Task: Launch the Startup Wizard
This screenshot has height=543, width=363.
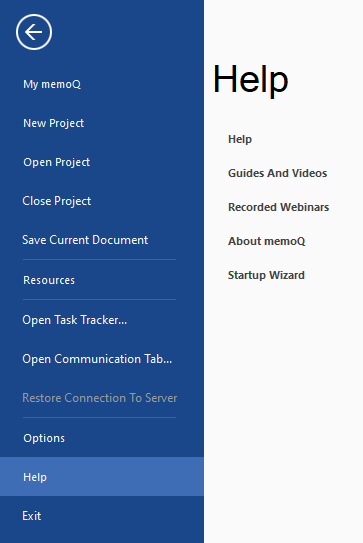Action: click(x=266, y=275)
